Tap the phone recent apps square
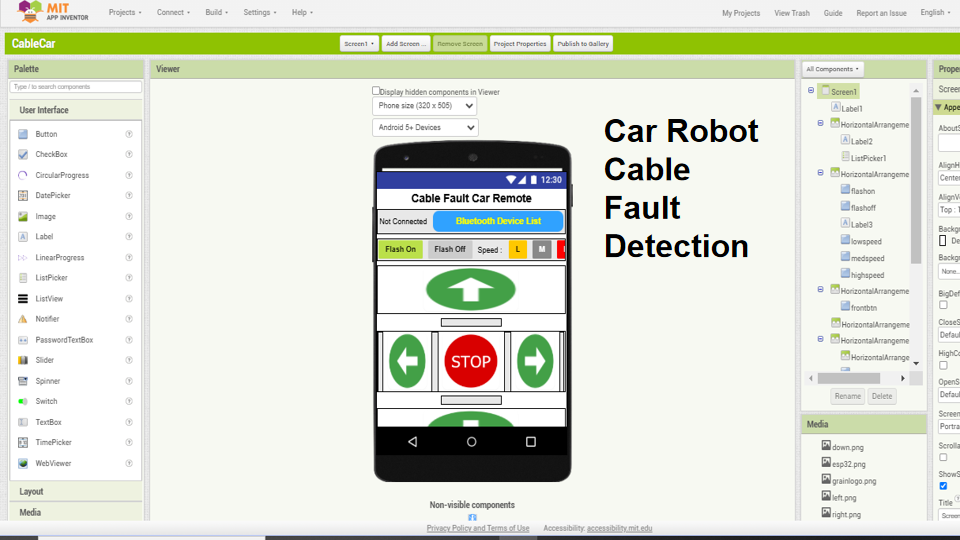This screenshot has width=960, height=540. click(x=531, y=441)
